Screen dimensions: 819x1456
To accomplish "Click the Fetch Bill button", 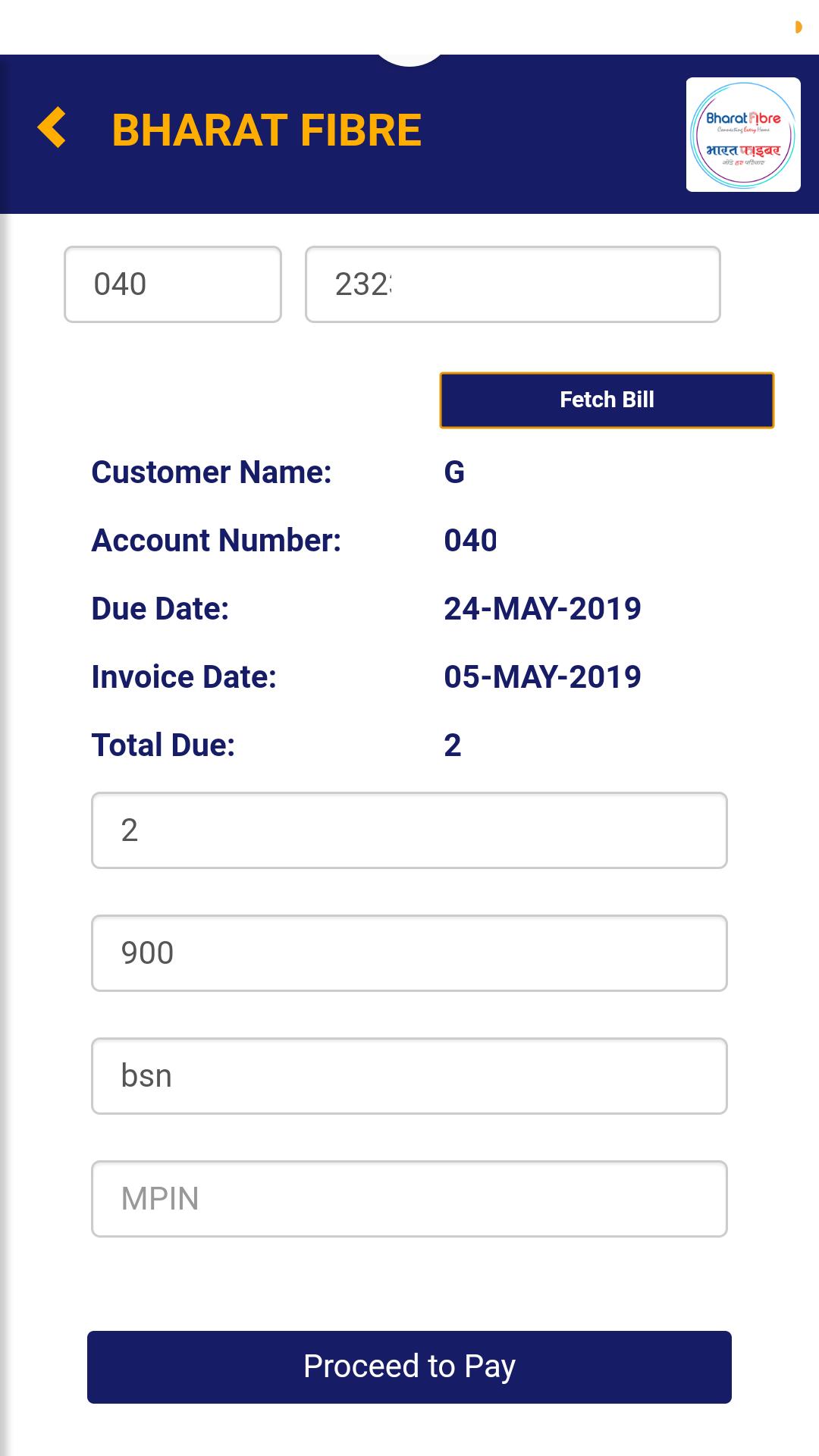I will pos(607,400).
